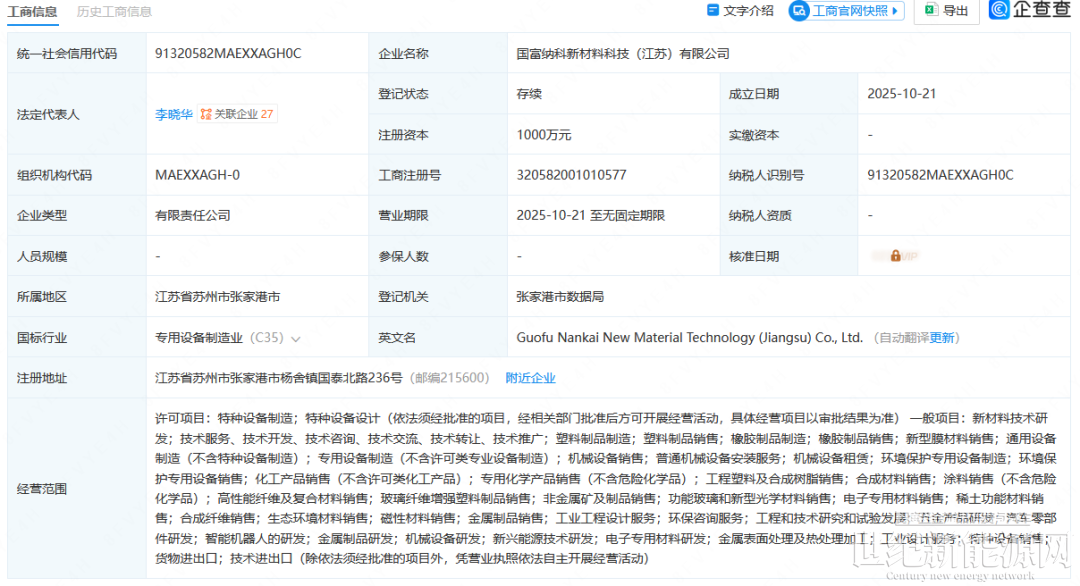Image resolution: width=1080 pixels, height=586 pixels.
Task: Open the 附近企业 nearby companies link
Action: (x=530, y=378)
